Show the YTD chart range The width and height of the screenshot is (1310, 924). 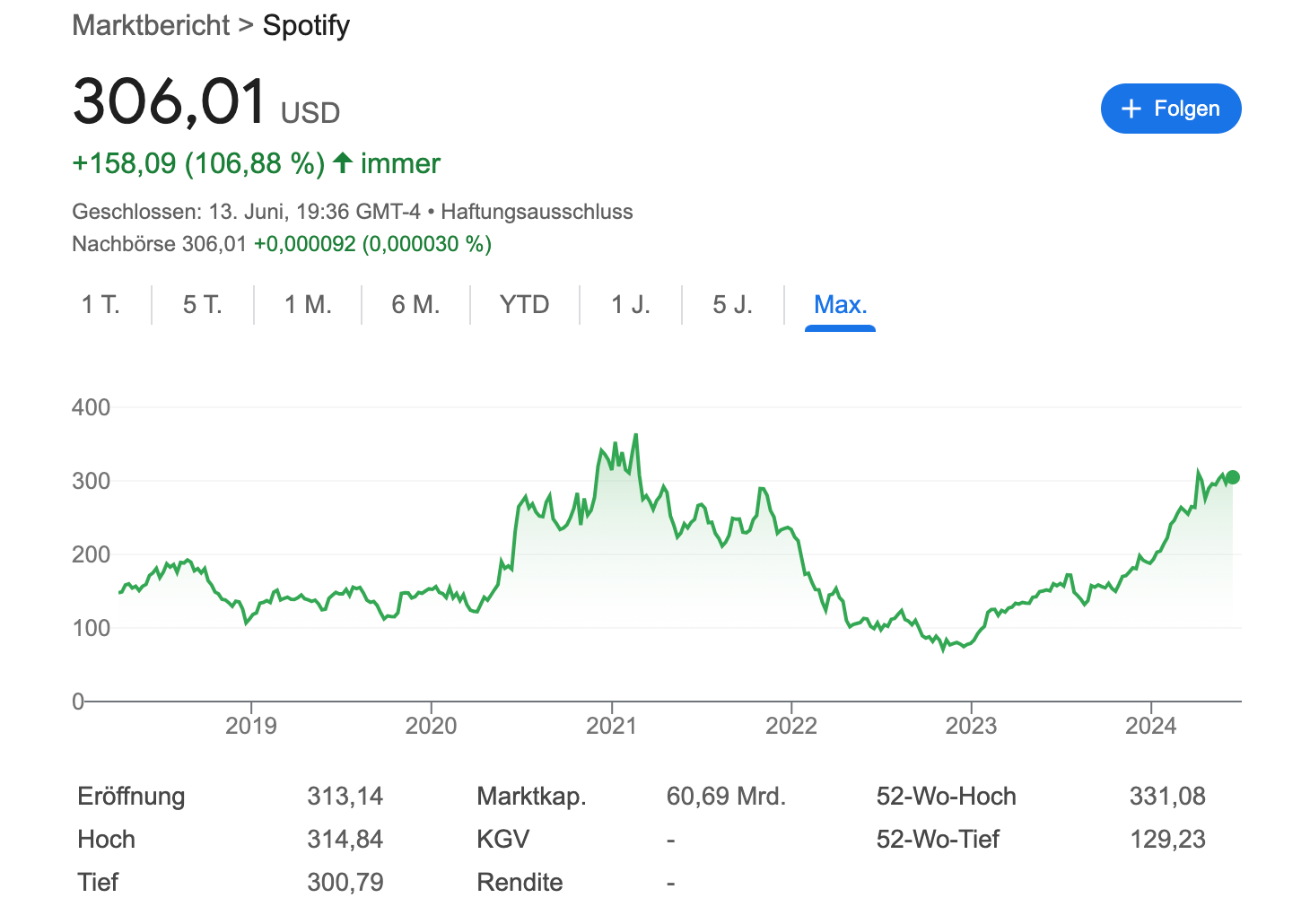pyautogui.click(x=525, y=305)
